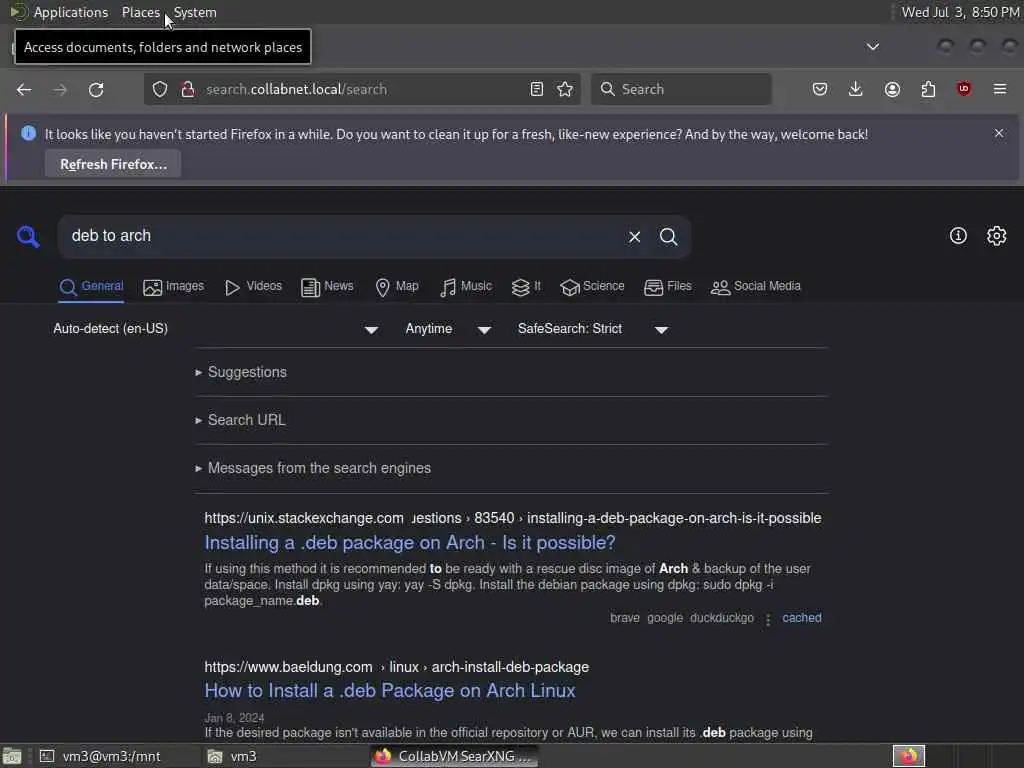Open SearXNG preferences gear icon

click(x=997, y=236)
